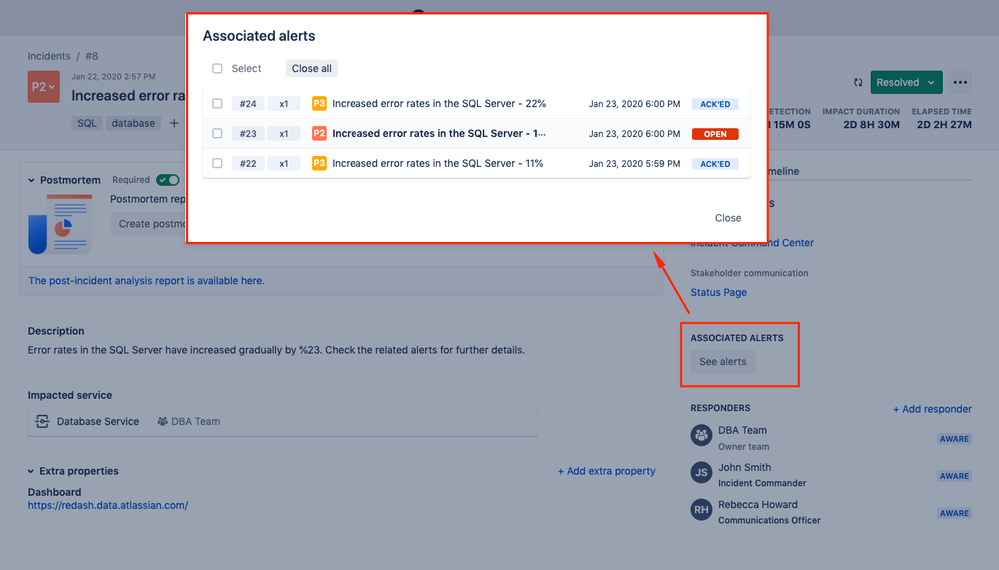The width and height of the screenshot is (999, 570).
Task: Click the JS avatar of John Smith
Action: [701, 473]
